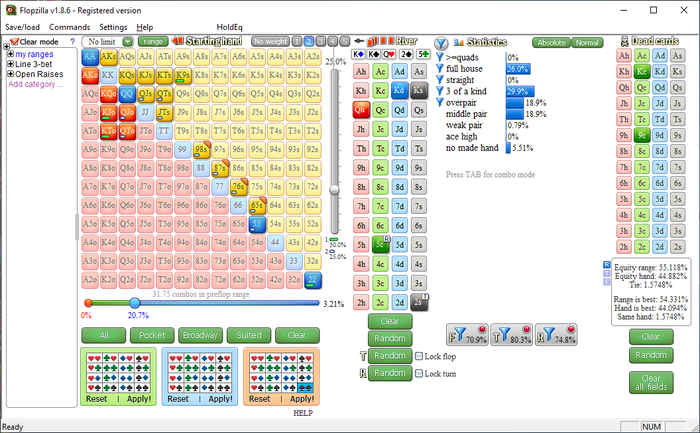
Task: Click Clear all fields button
Action: (x=651, y=383)
